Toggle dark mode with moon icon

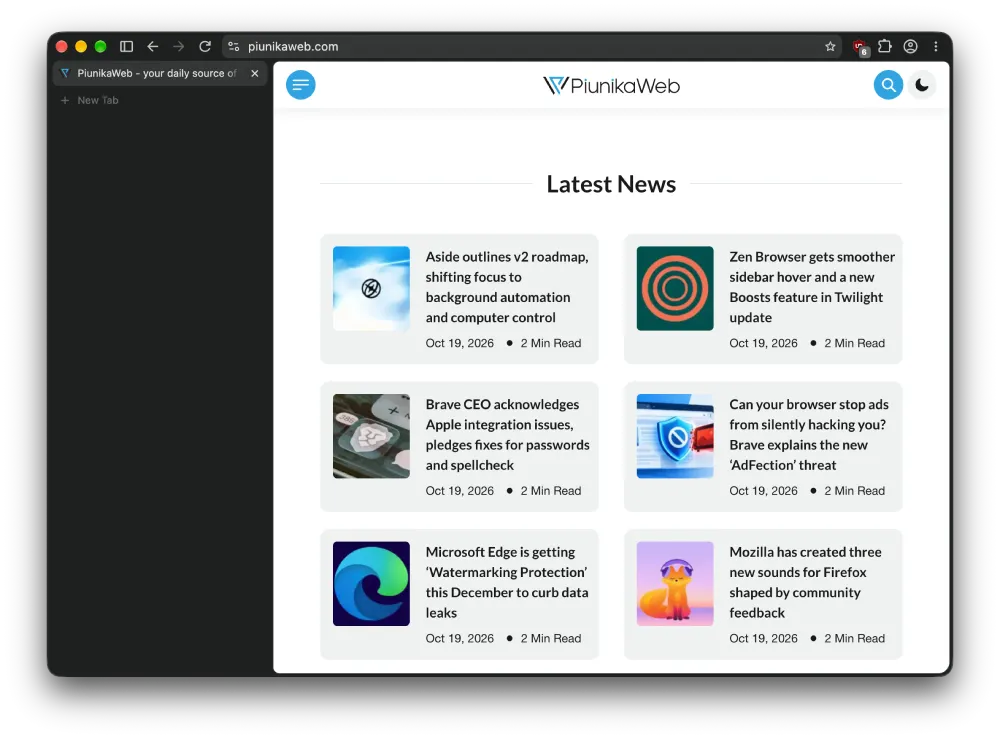[922, 85]
